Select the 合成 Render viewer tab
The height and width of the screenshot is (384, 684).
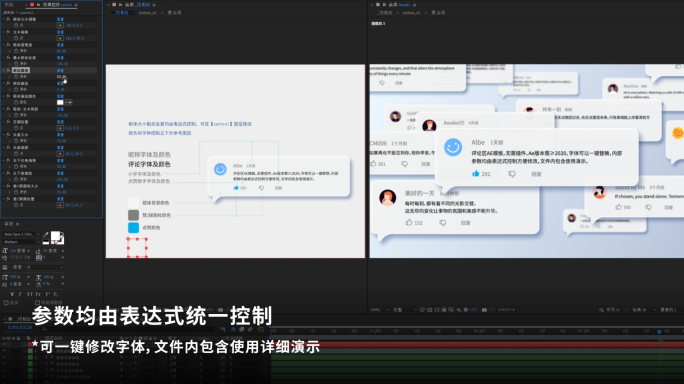pos(399,5)
